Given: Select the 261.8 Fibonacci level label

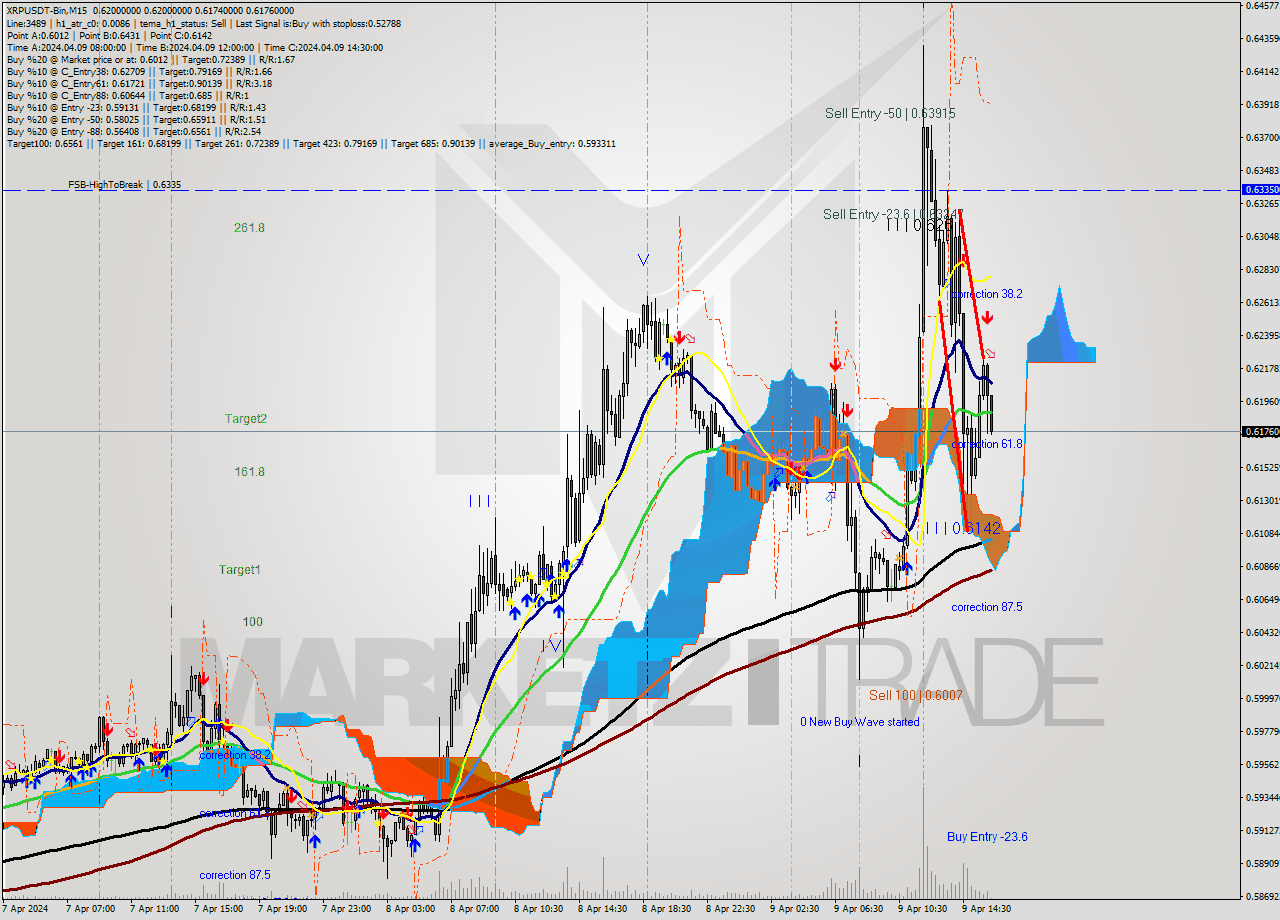Looking at the screenshot, I should 249,228.
